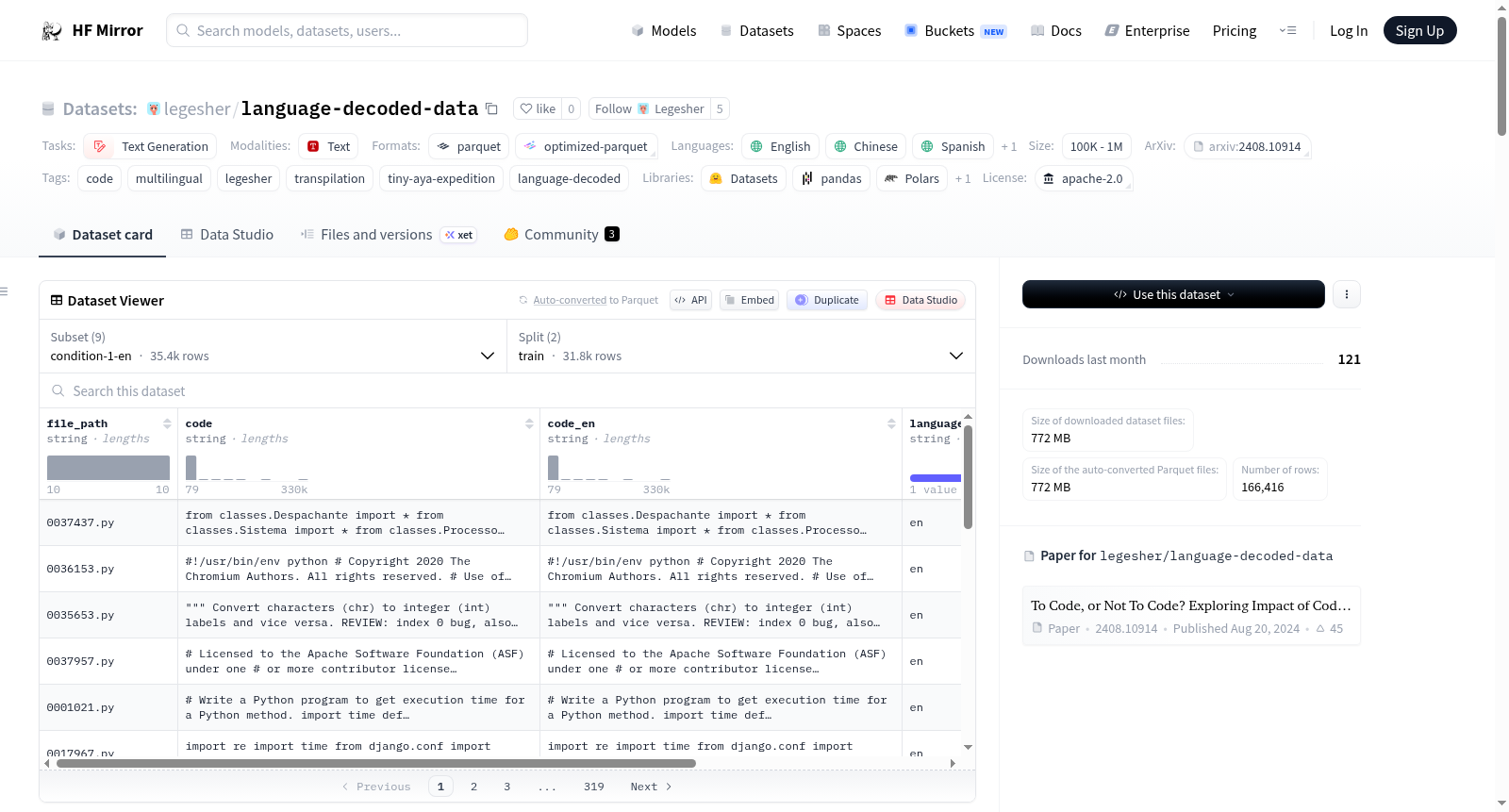Click the legesher owner avatar icon
Screen dimensions: 1509x812
[x=154, y=108]
